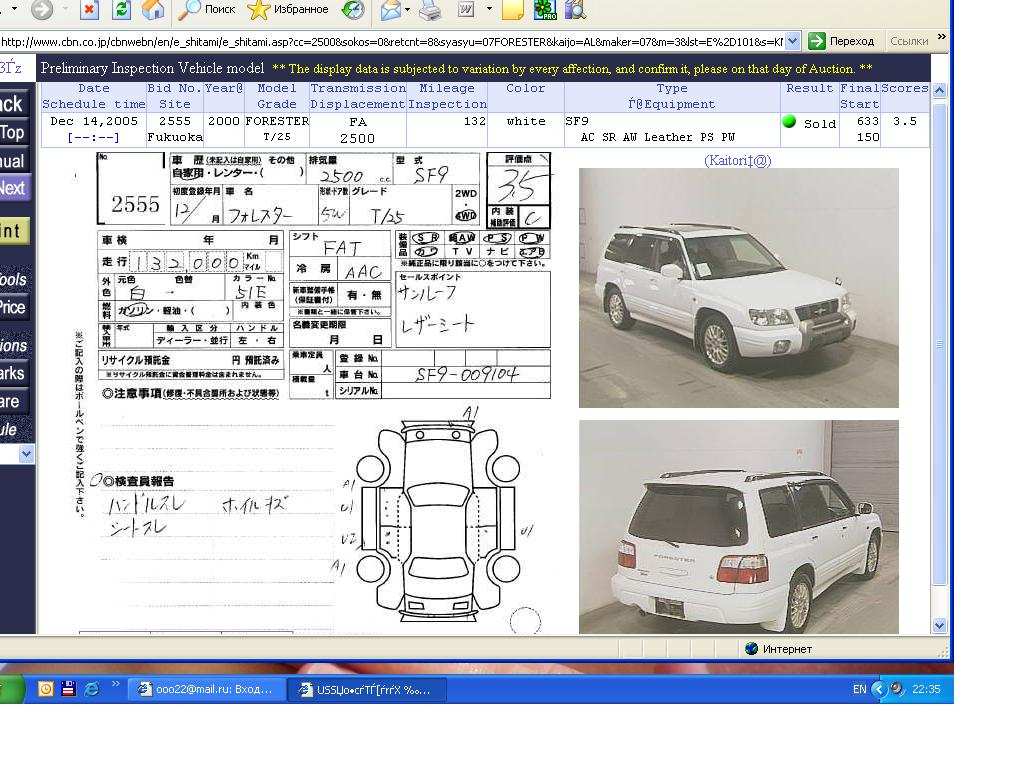Click the vertical scrollbar track of the page
Viewport: 1024px width, 768px height.
(x=939, y=358)
